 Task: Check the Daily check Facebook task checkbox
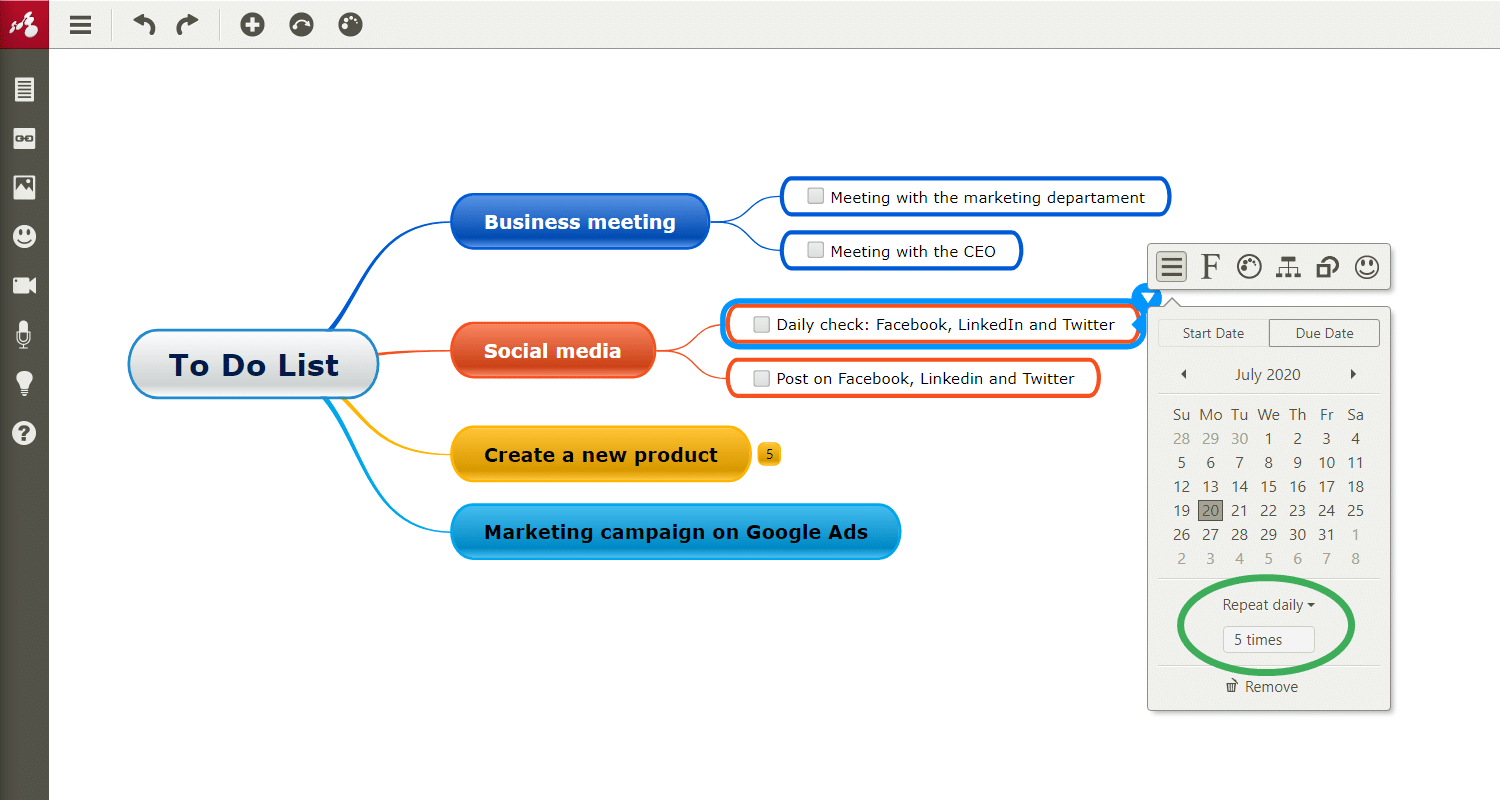tap(761, 324)
